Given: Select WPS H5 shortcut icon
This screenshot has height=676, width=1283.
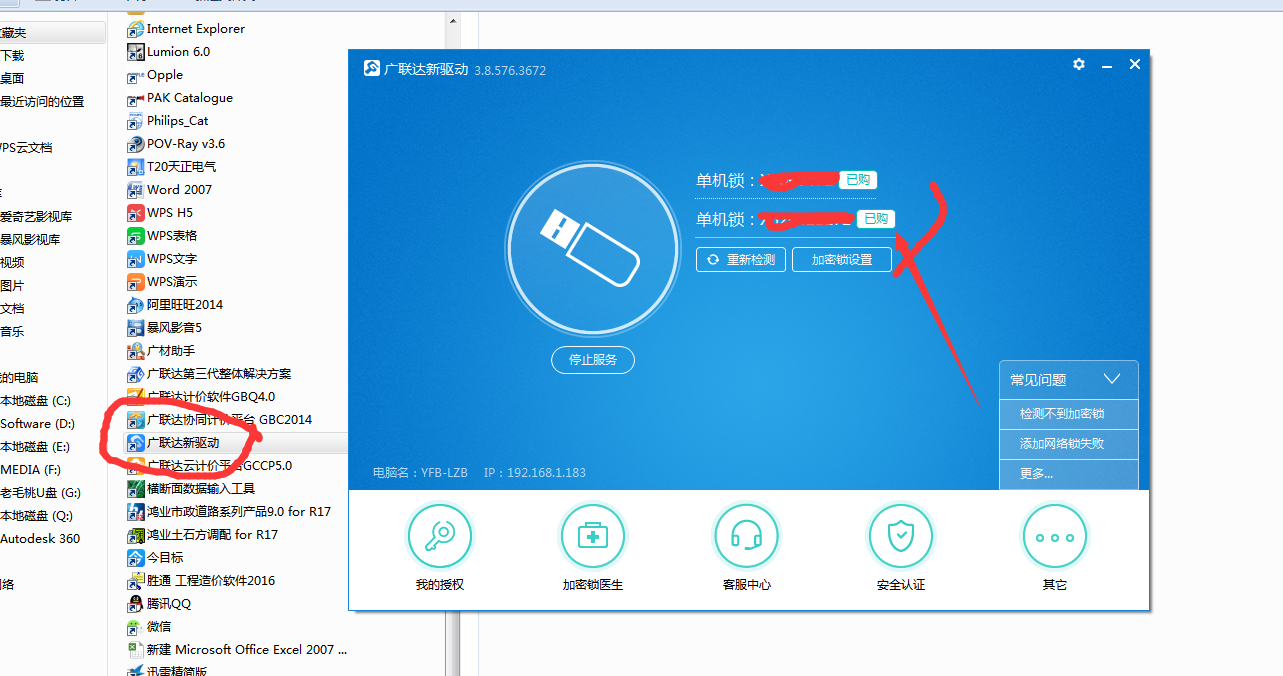Looking at the screenshot, I should 136,213.
